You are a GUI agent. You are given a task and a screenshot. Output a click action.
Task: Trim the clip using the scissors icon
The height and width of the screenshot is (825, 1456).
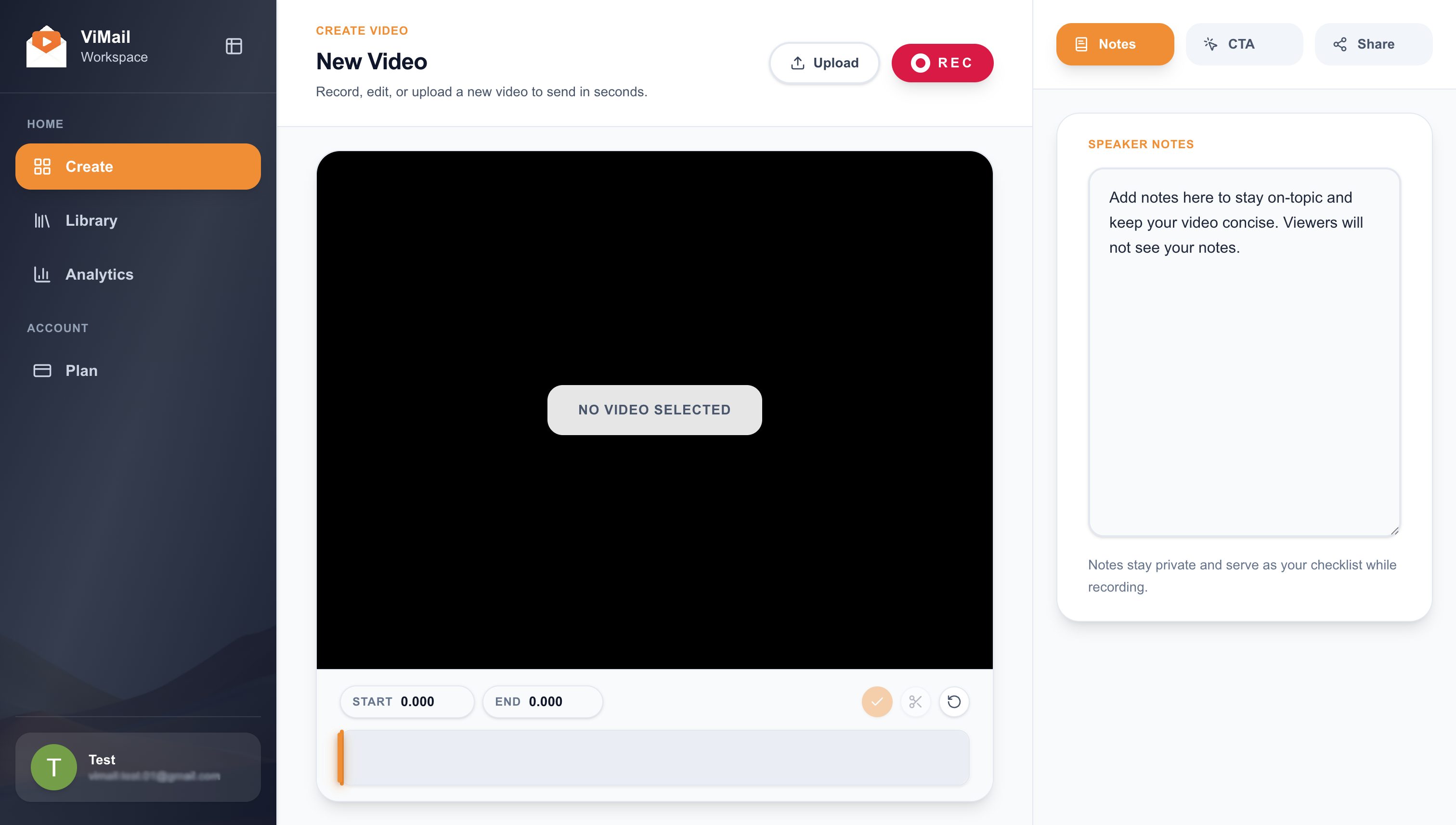pyautogui.click(x=915, y=701)
